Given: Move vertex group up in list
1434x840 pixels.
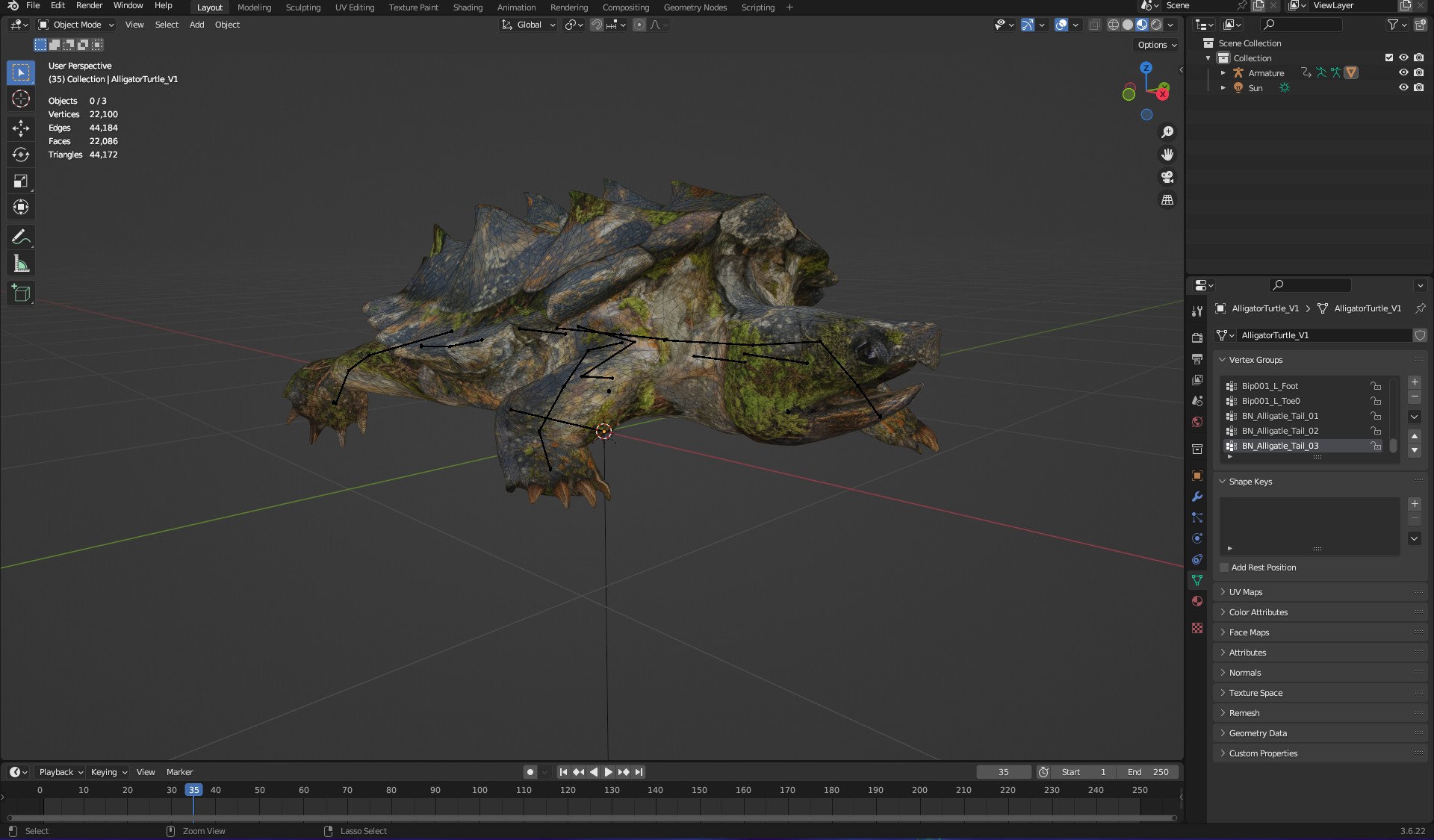Looking at the screenshot, I should coord(1415,436).
